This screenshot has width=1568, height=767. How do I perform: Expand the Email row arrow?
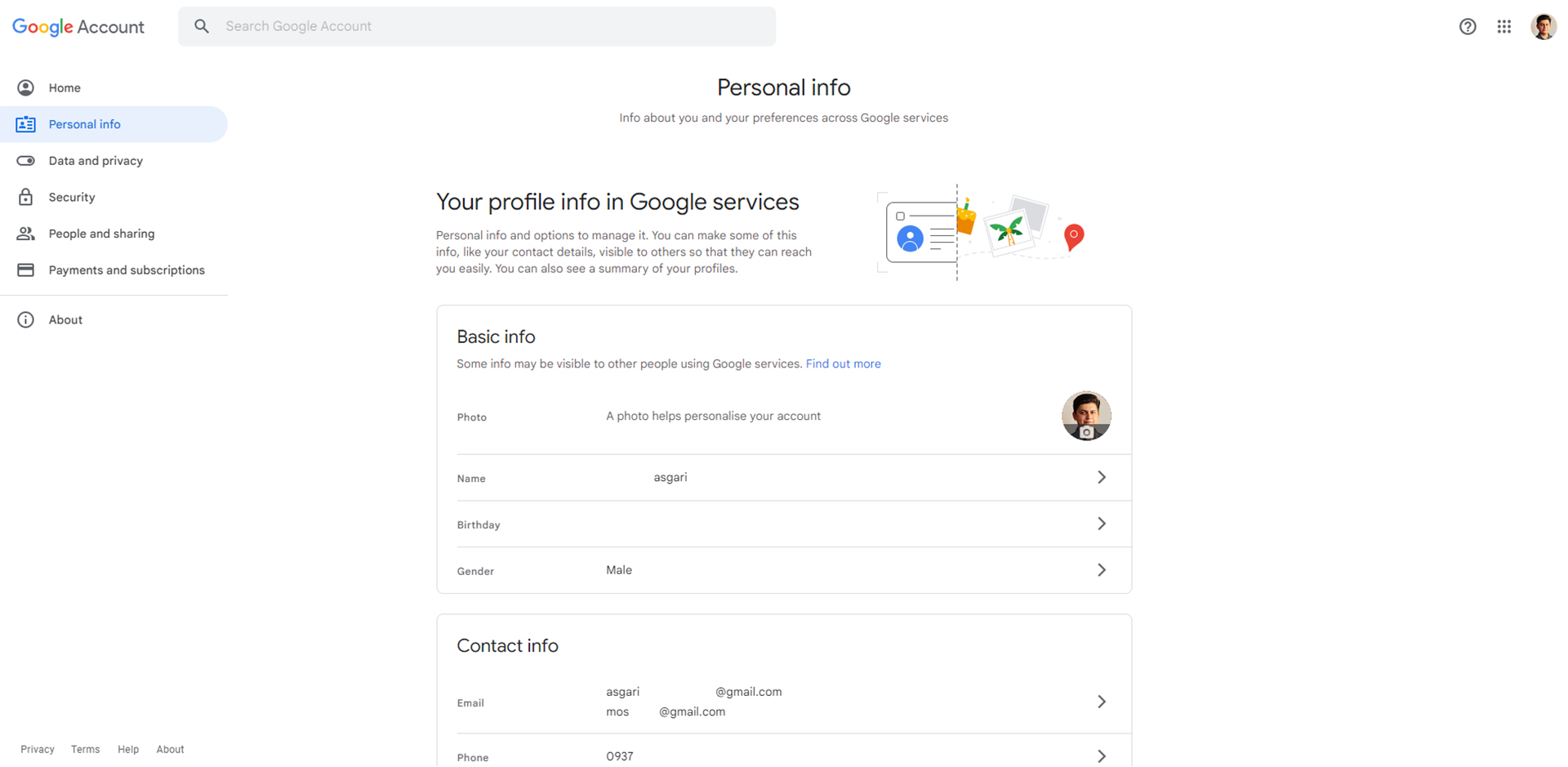coord(1102,702)
